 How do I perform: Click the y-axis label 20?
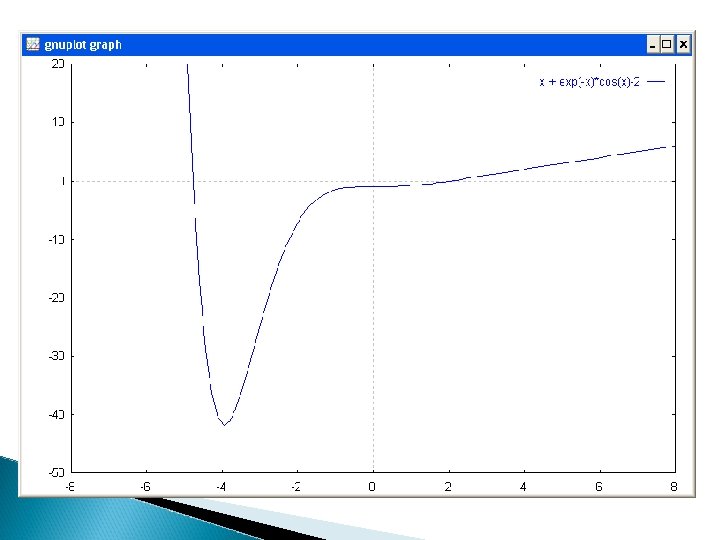[x=58, y=64]
